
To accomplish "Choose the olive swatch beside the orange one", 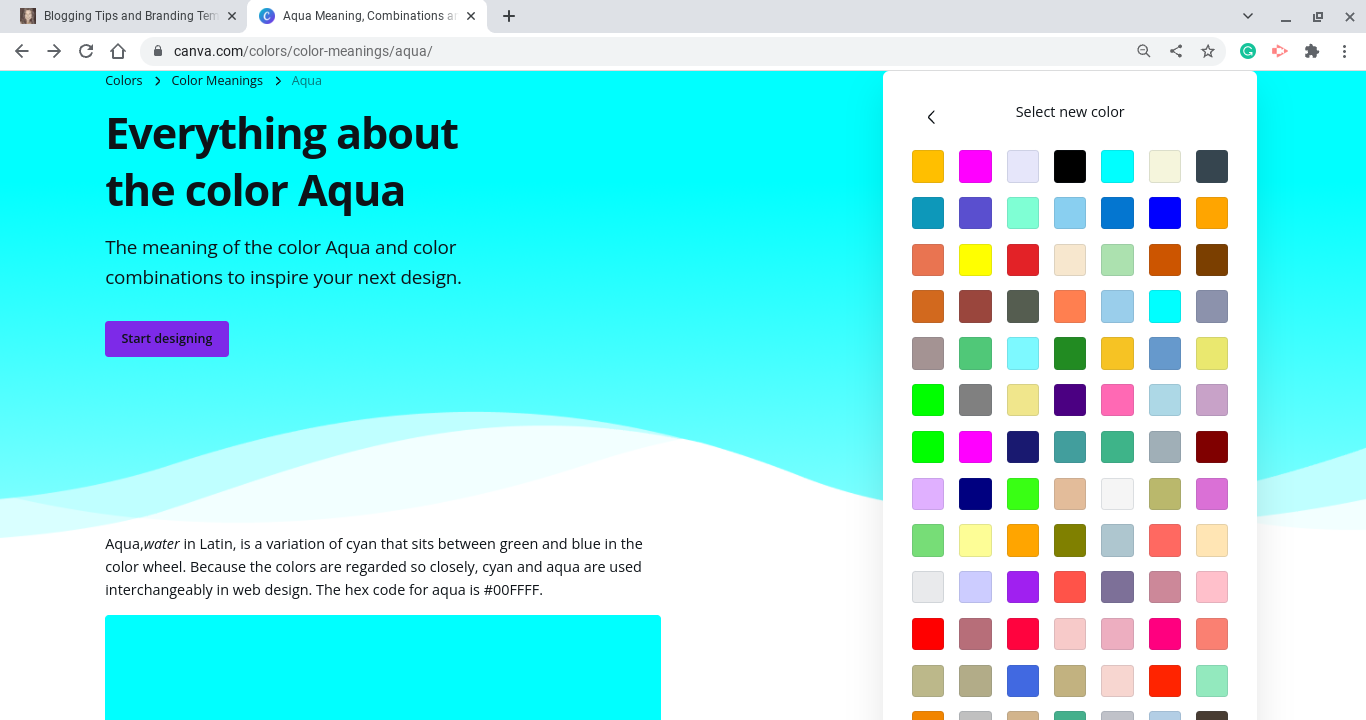I will pyautogui.click(x=1070, y=541).
